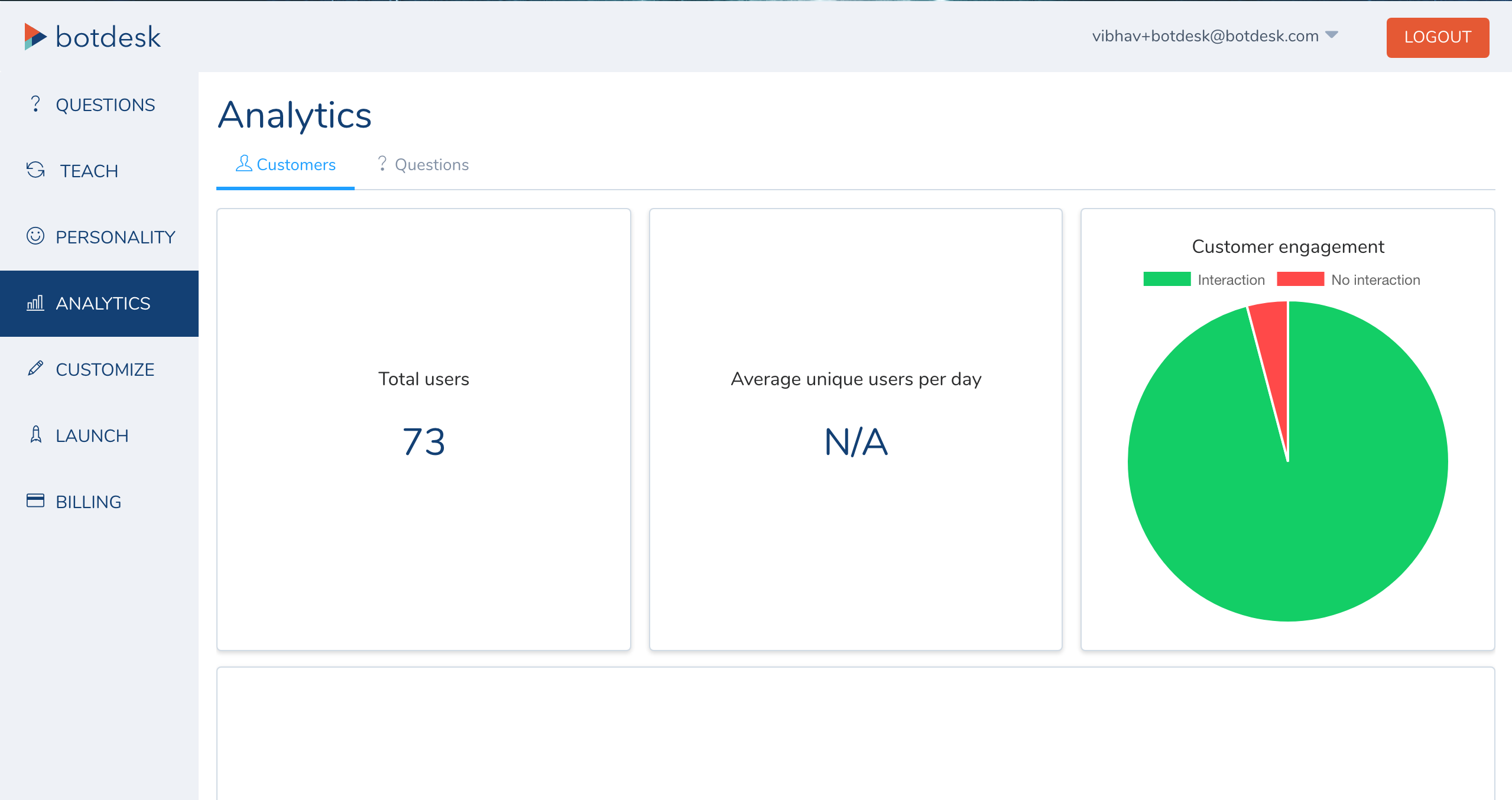The height and width of the screenshot is (800, 1512).
Task: Click the Personality smiley face icon
Action: pos(35,236)
